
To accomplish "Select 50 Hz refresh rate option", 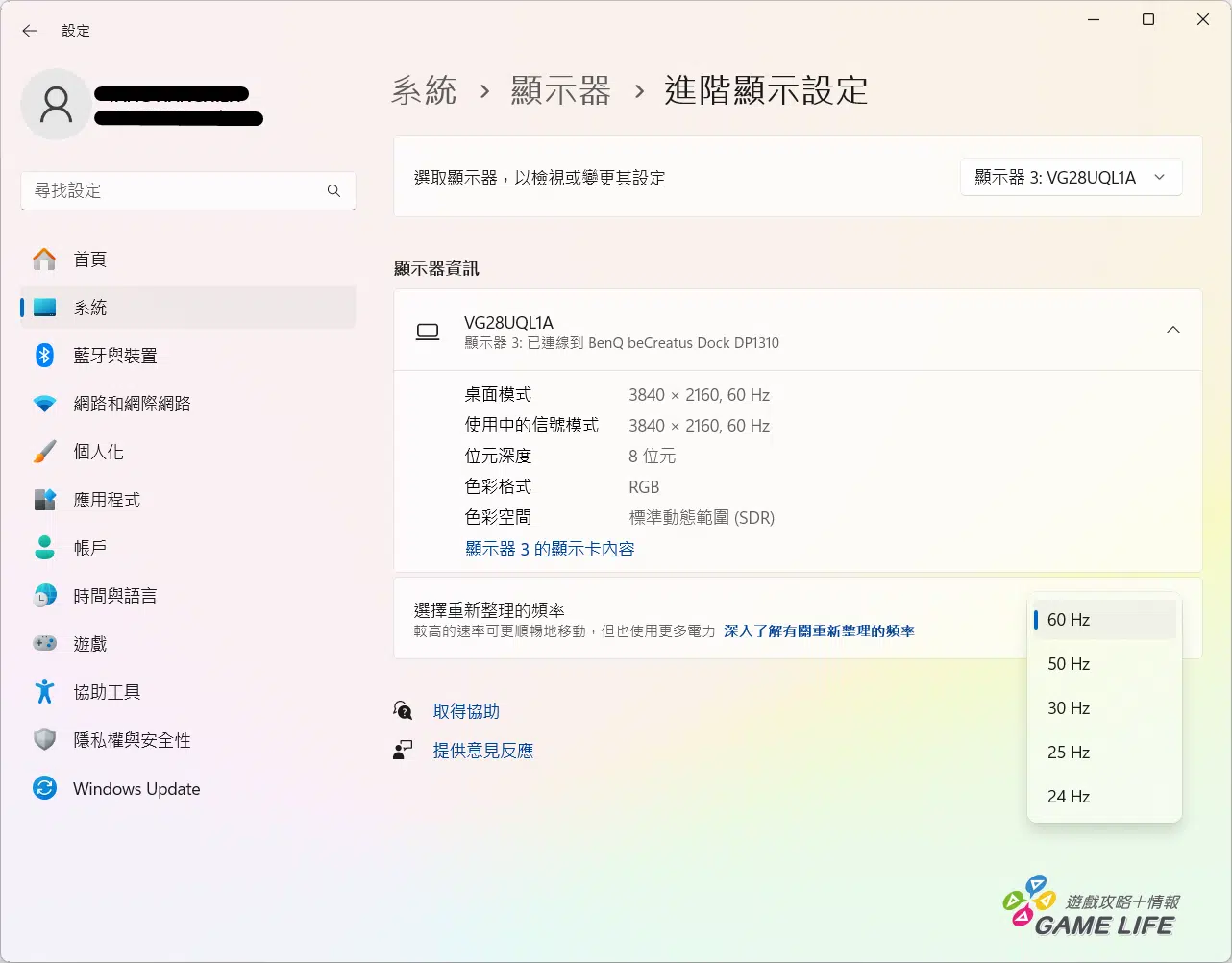I will coord(1069,664).
